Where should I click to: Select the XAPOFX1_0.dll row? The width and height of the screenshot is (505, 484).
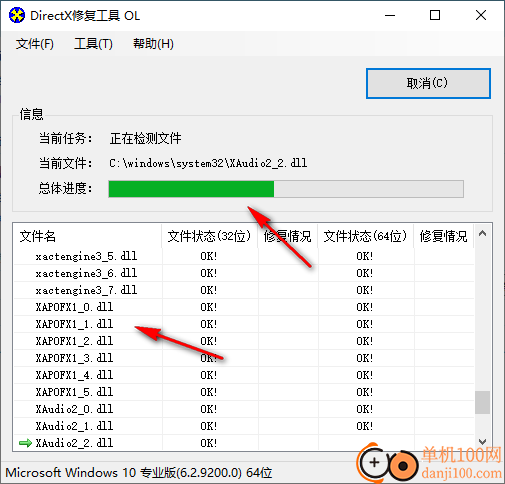pyautogui.click(x=244, y=307)
